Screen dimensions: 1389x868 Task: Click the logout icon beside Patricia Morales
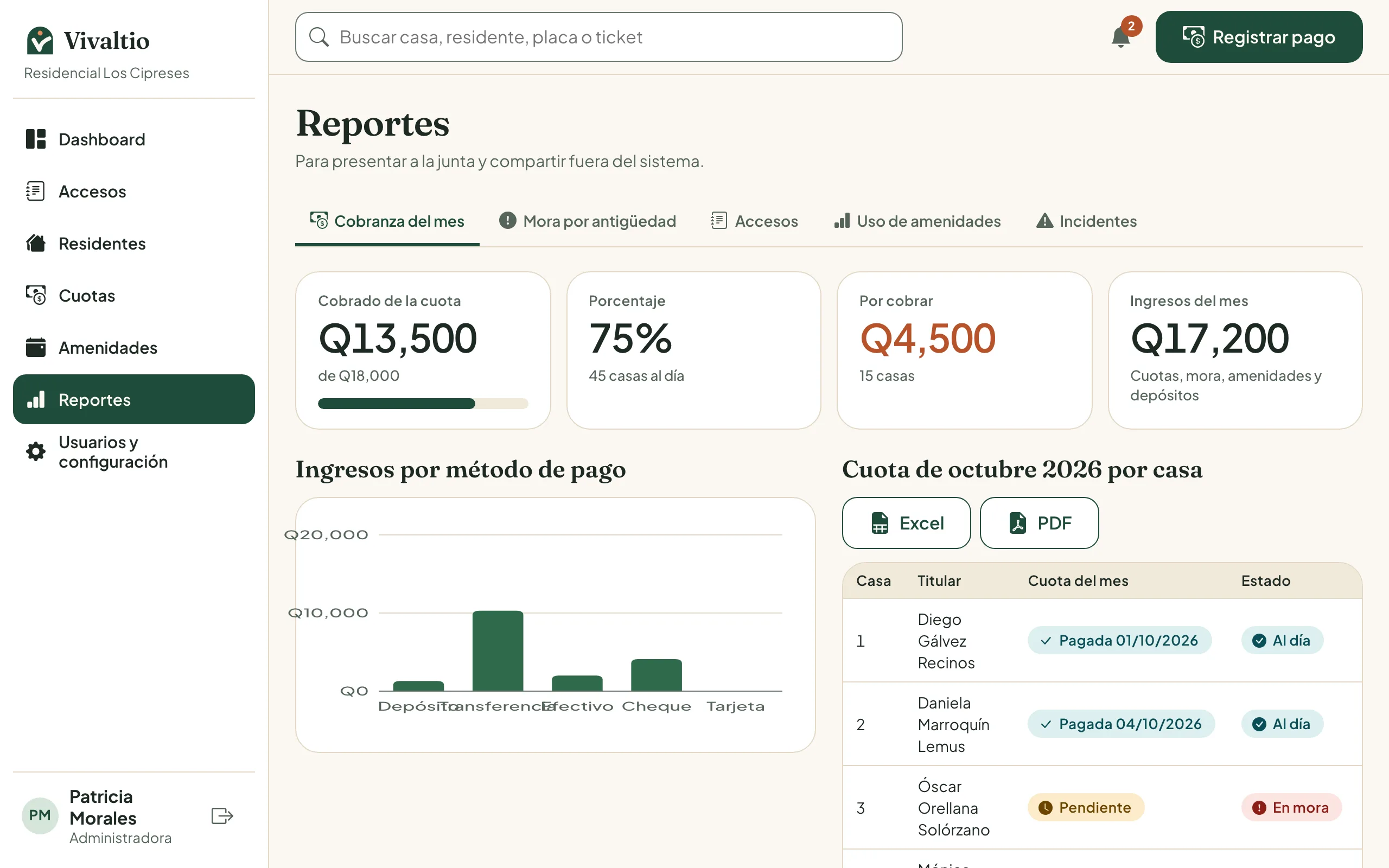(x=222, y=816)
